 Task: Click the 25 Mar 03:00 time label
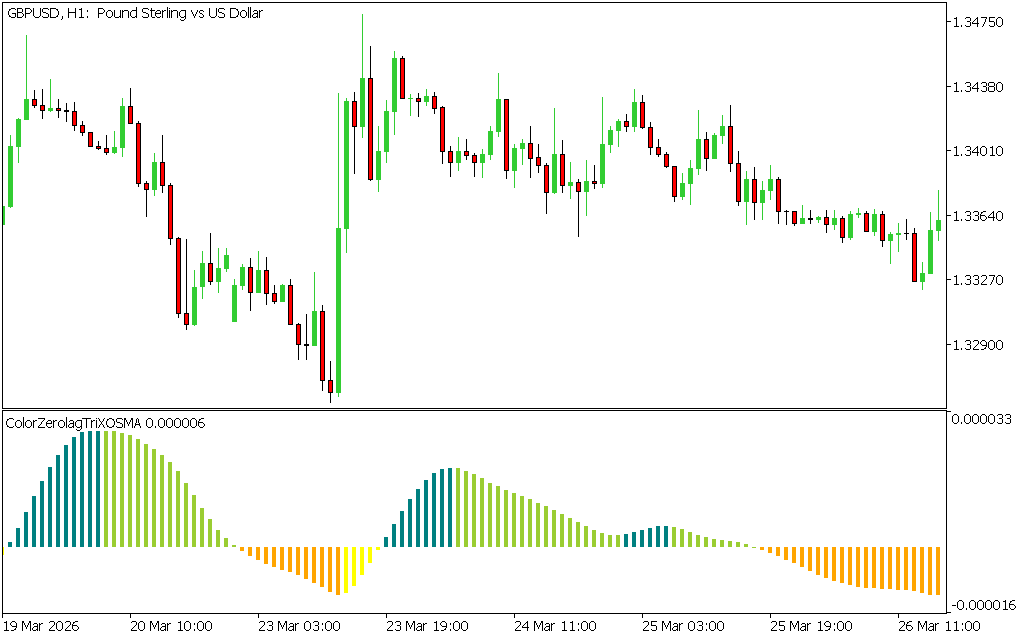pos(682,626)
